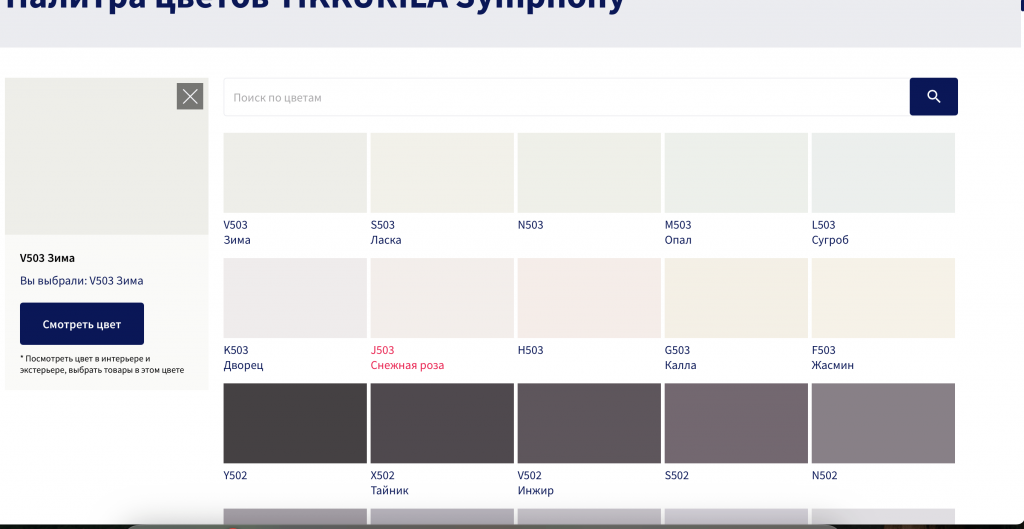
Task: Close the selected V503 Зима preview panel
Action: click(190, 97)
